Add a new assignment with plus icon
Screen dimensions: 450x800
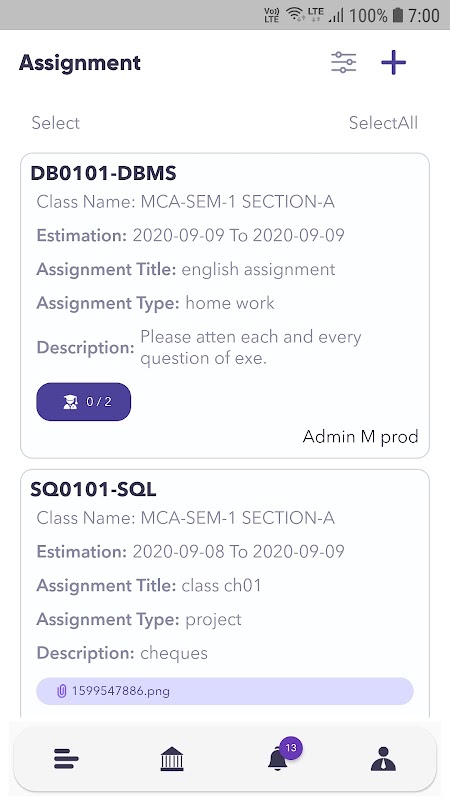point(393,62)
